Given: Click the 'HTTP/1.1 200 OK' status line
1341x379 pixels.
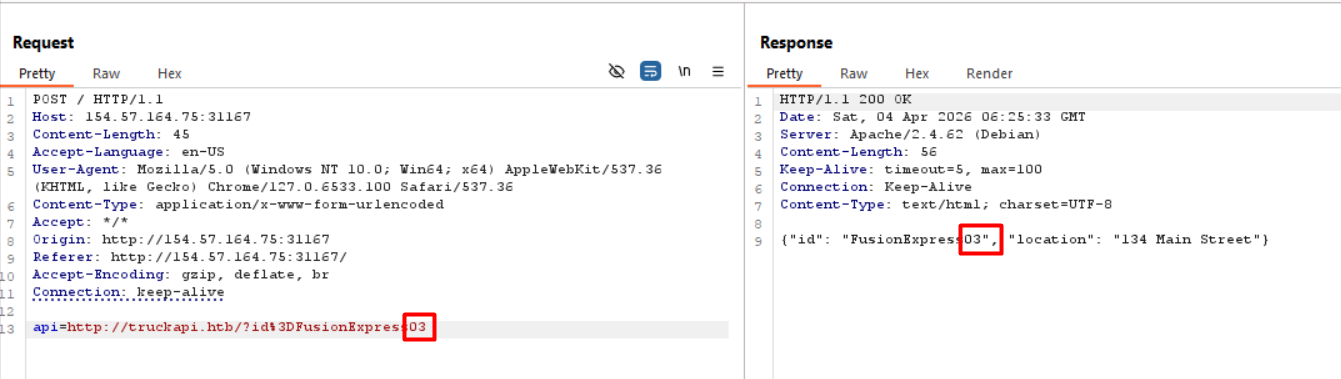Looking at the screenshot, I should [x=845, y=99].
